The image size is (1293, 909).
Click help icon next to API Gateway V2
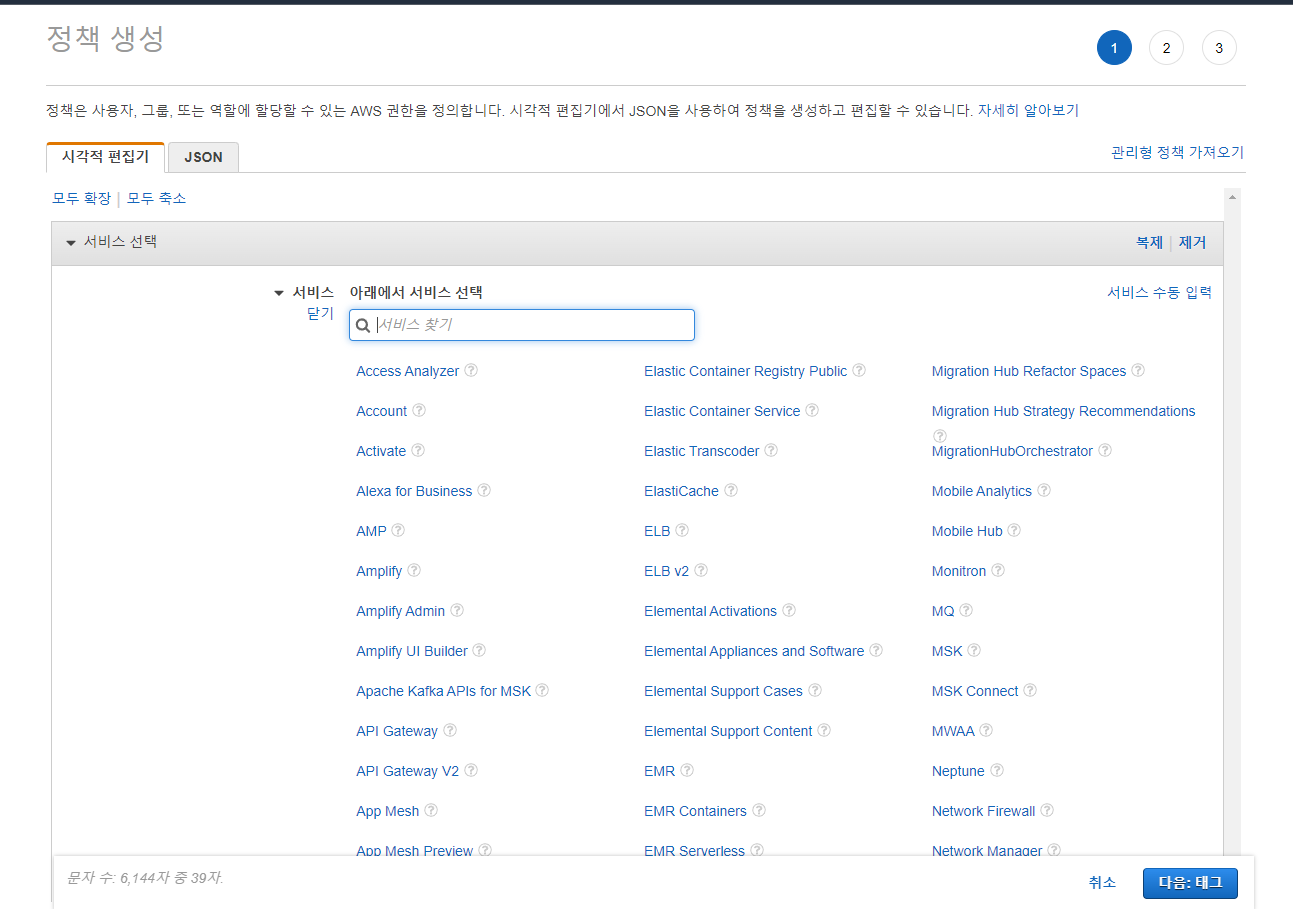pyautogui.click(x=471, y=770)
